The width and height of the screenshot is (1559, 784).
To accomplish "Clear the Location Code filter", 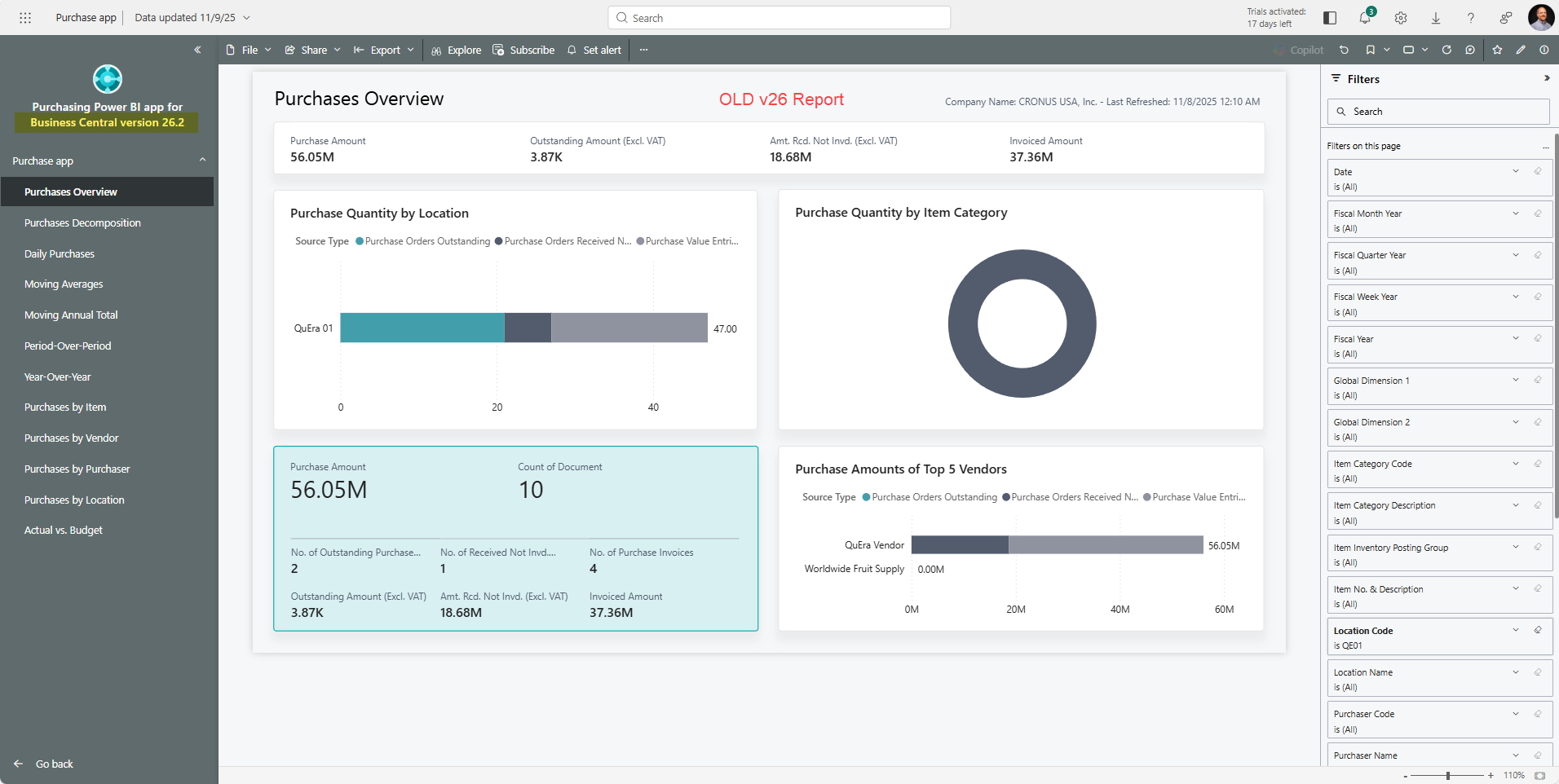I will coord(1538,630).
